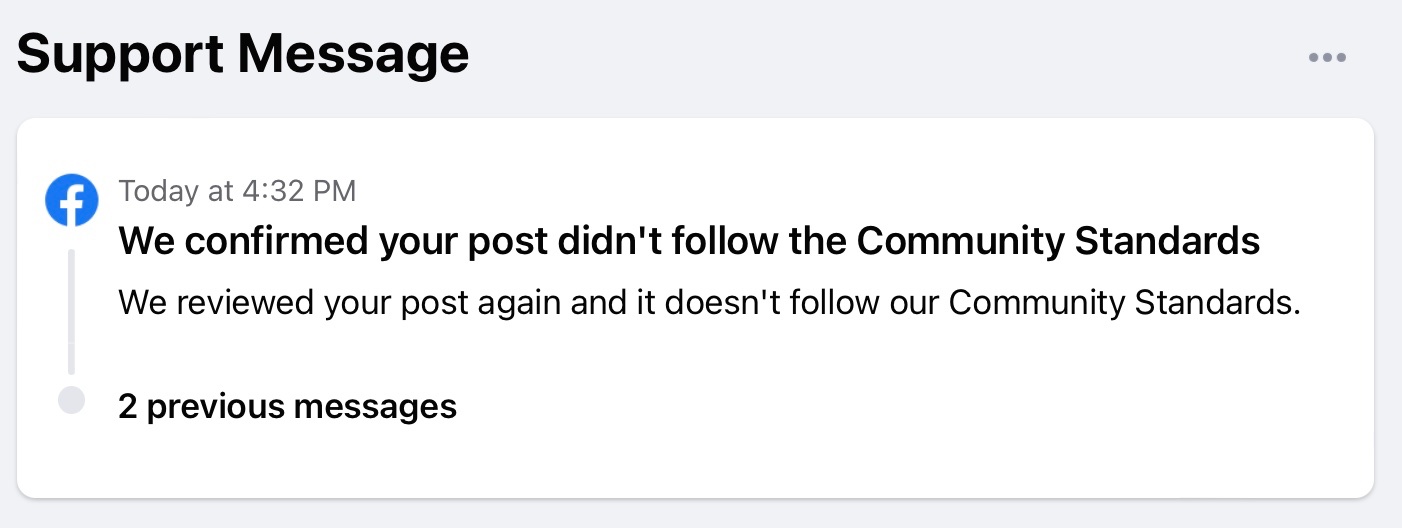Click the word 'previous' in thread summary
The width and height of the screenshot is (1402, 528).
click(x=220, y=406)
